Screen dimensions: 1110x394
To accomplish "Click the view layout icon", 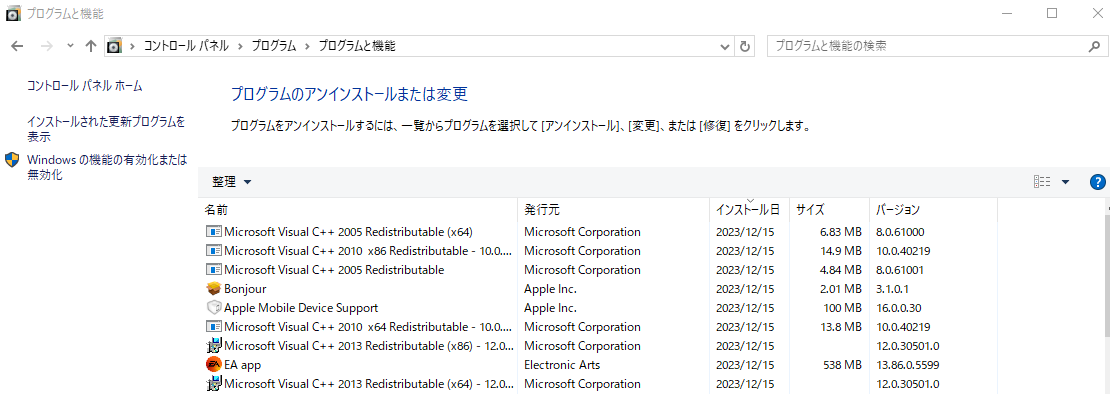I will coord(1042,182).
